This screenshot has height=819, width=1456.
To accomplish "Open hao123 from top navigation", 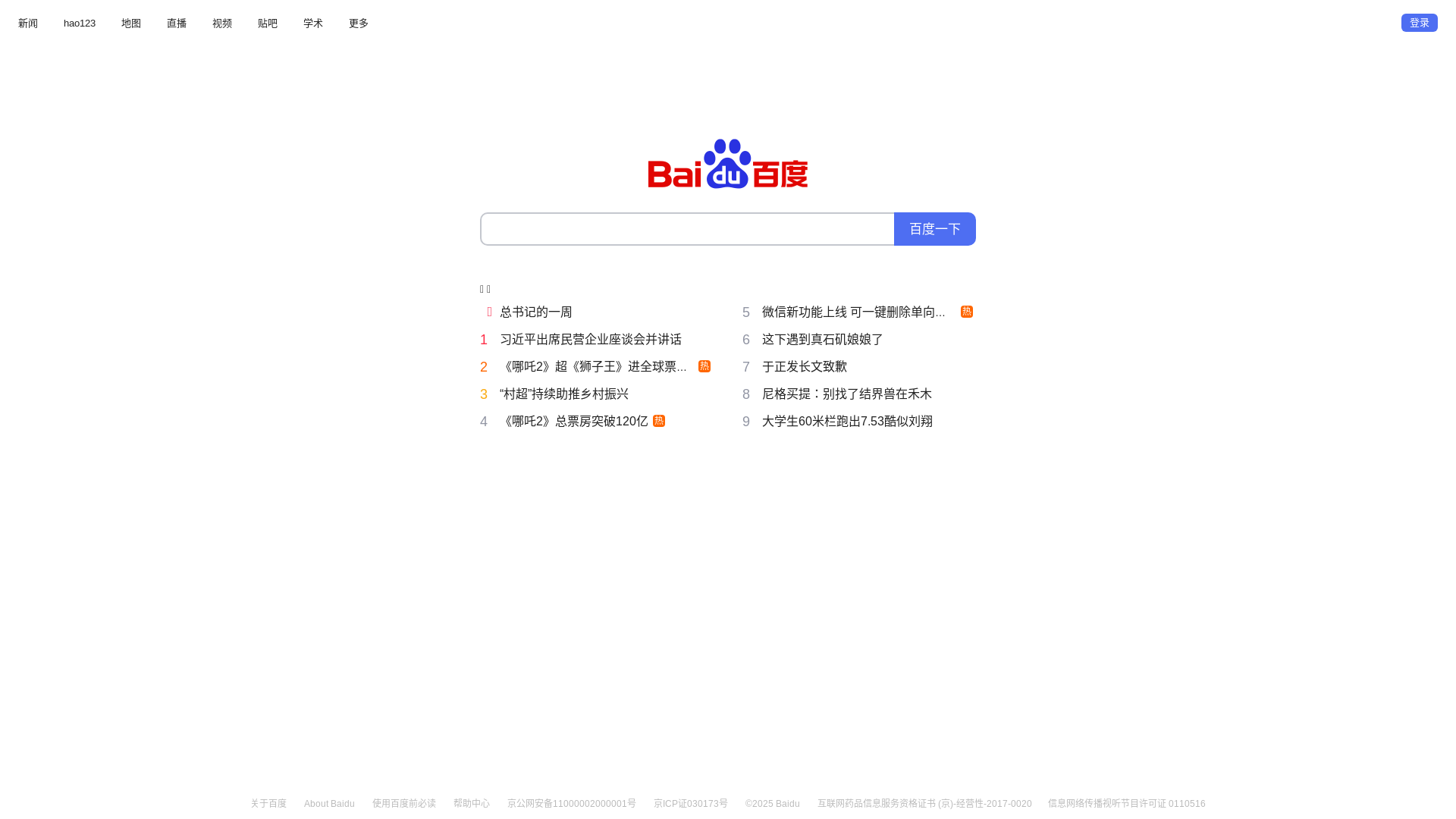I will click(80, 24).
